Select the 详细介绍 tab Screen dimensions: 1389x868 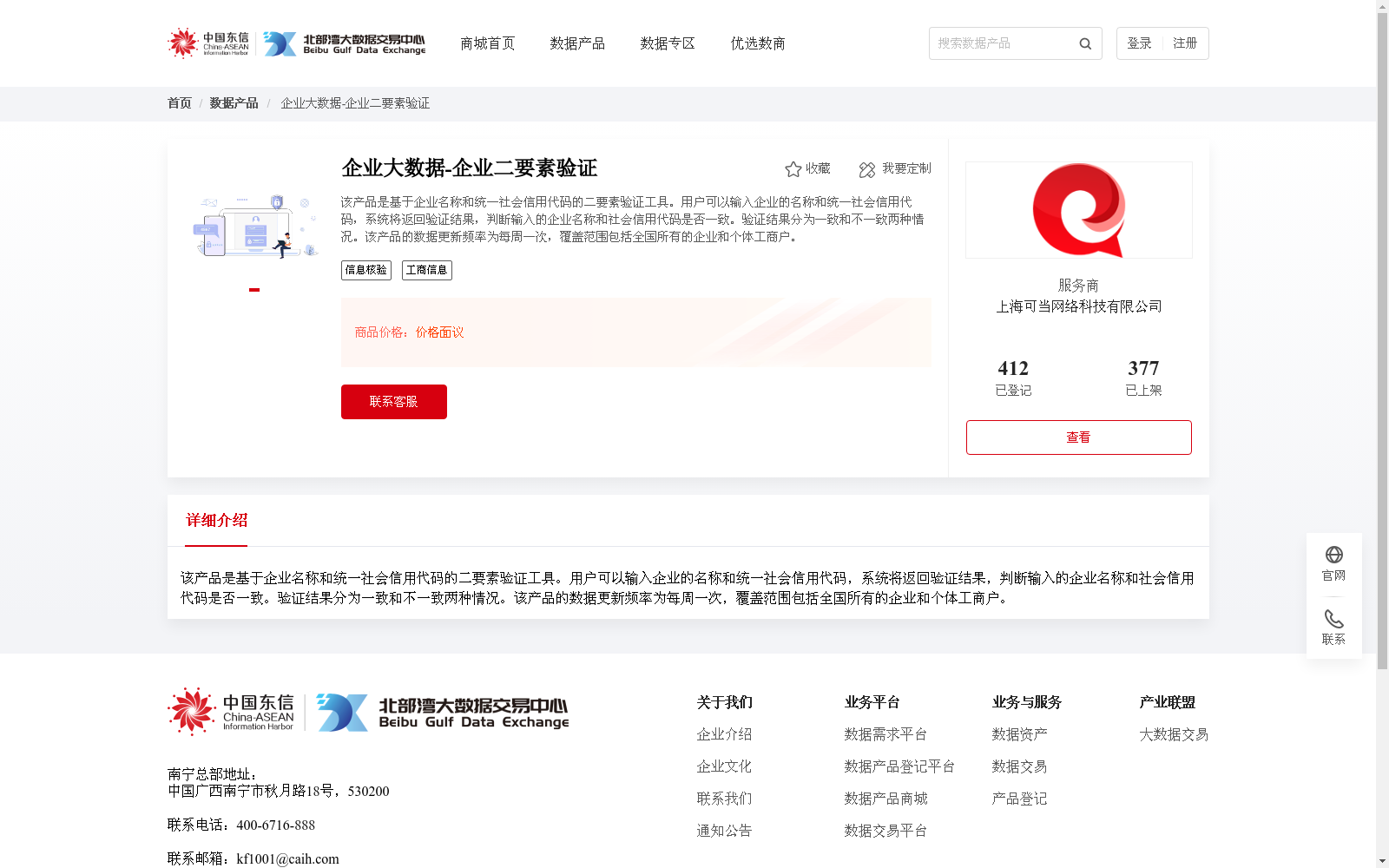coord(216,521)
